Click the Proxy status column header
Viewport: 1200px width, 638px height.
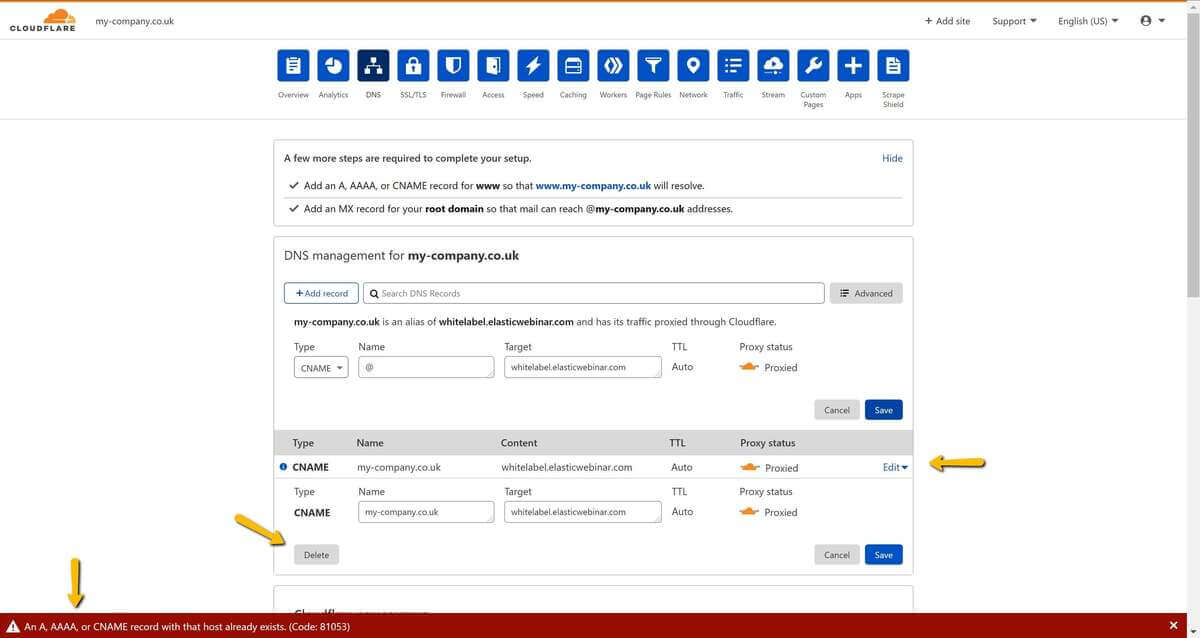768,443
